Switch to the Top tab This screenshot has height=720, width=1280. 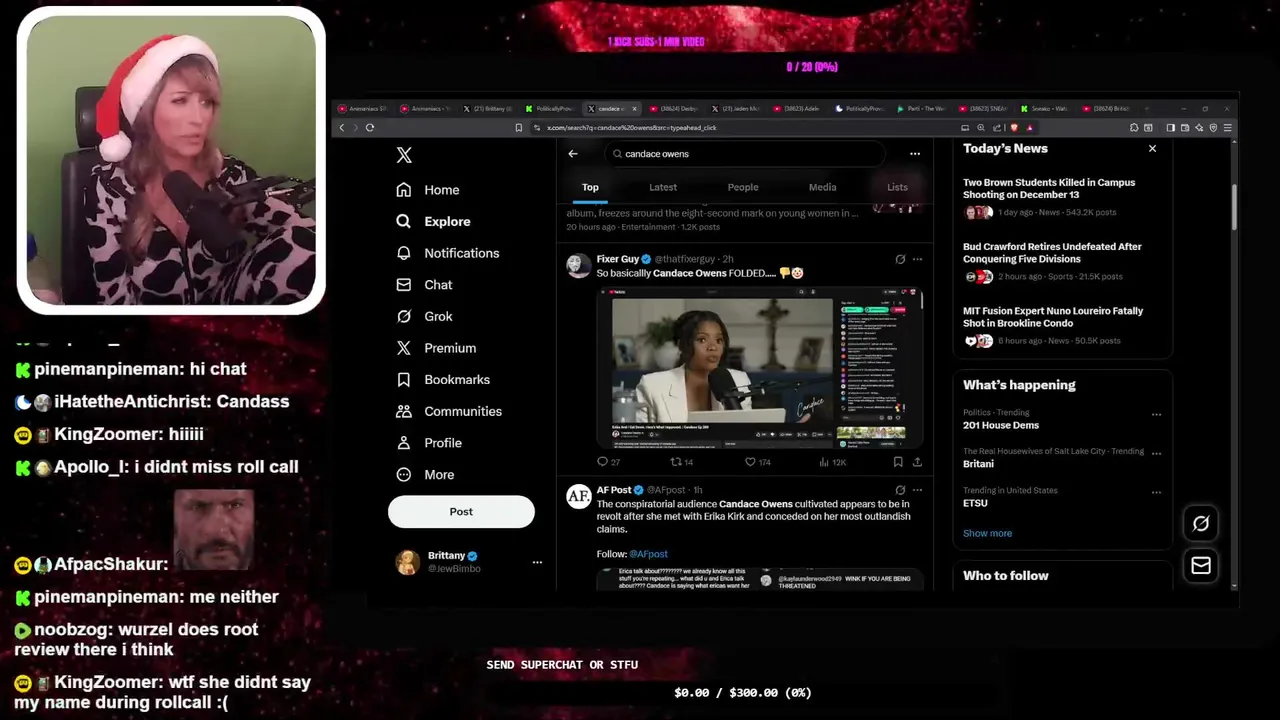point(590,187)
